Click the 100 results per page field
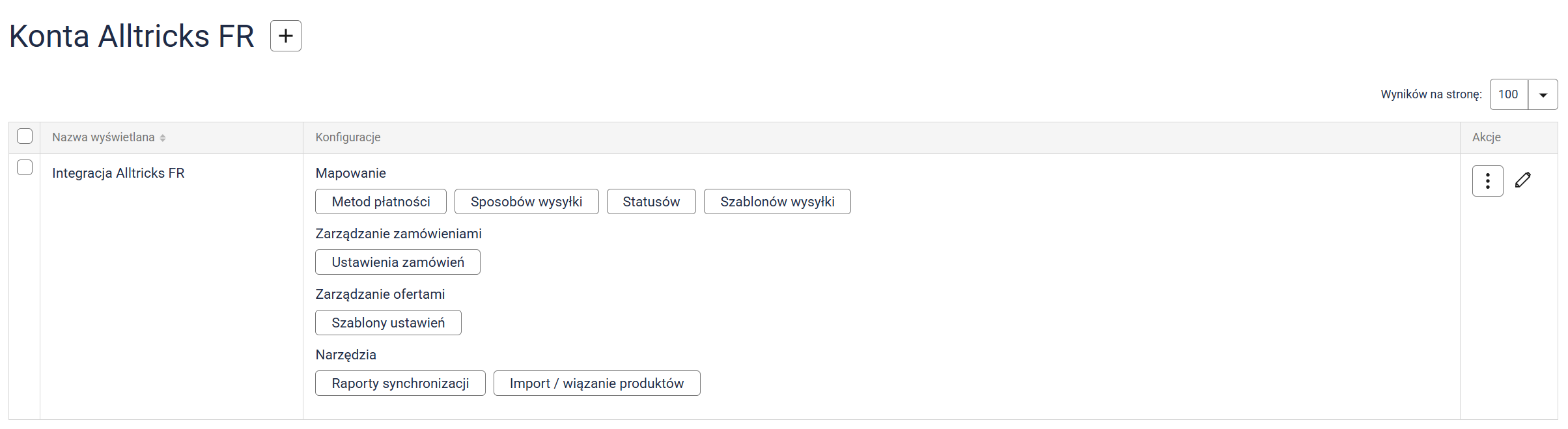The width and height of the screenshot is (1568, 429). pyautogui.click(x=1508, y=95)
